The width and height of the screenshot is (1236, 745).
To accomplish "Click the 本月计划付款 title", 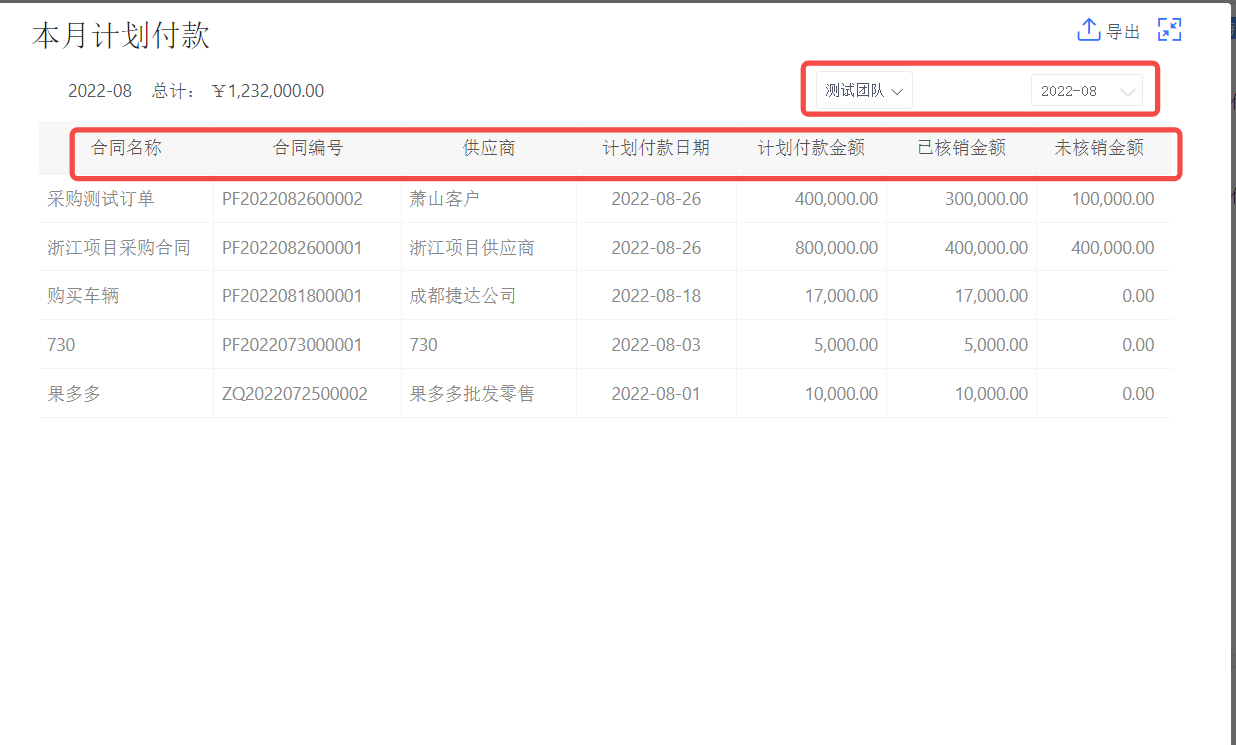I will 121,35.
